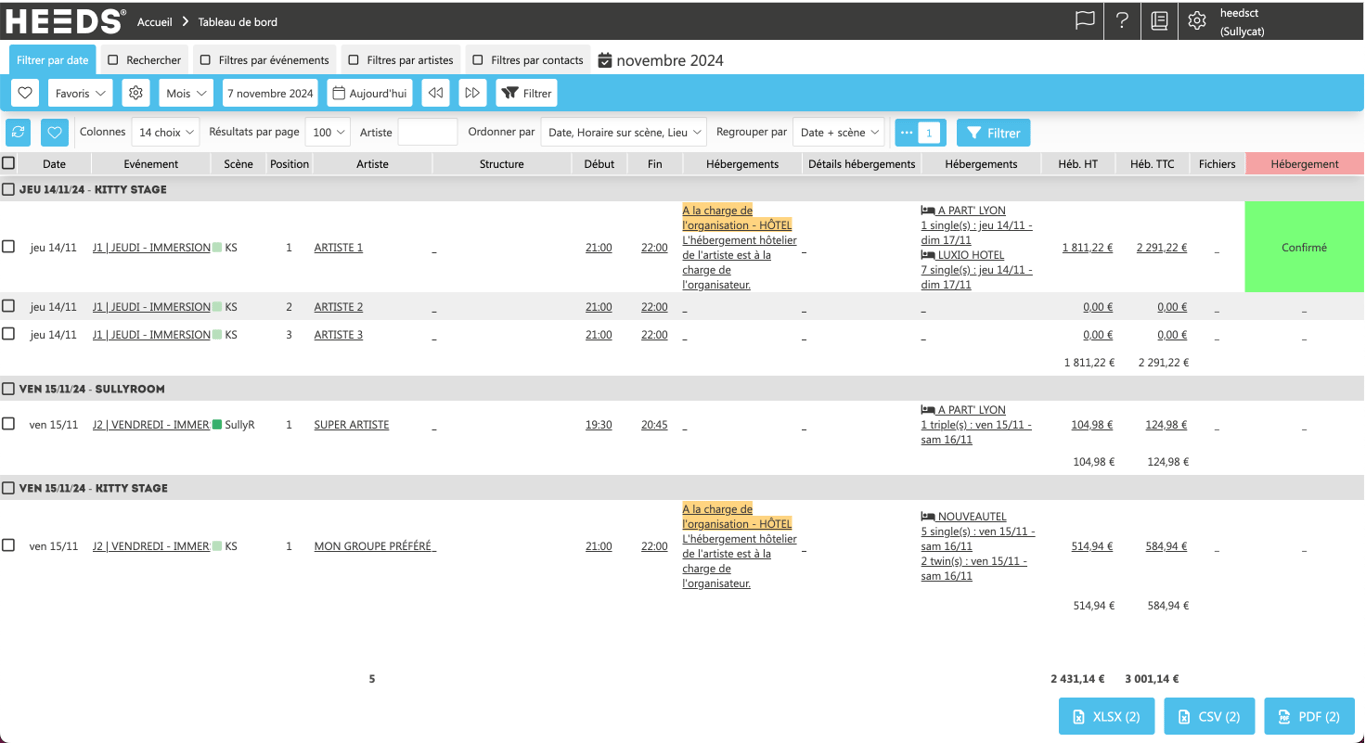Click the 20:45 end time
1366x743 pixels.
(654, 424)
